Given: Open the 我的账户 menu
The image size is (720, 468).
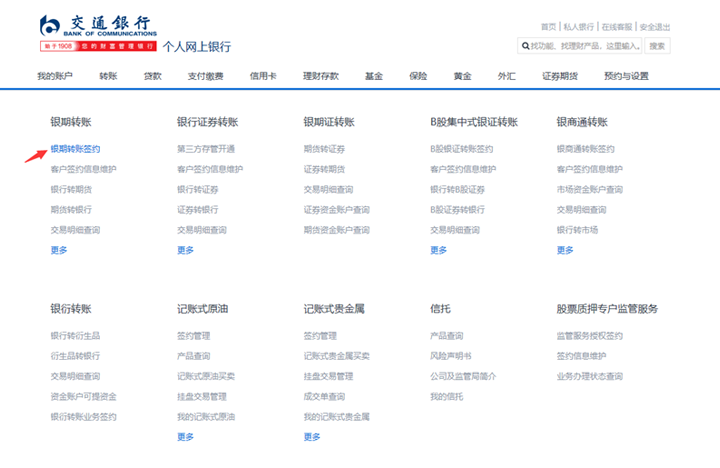Looking at the screenshot, I should click(x=54, y=76).
